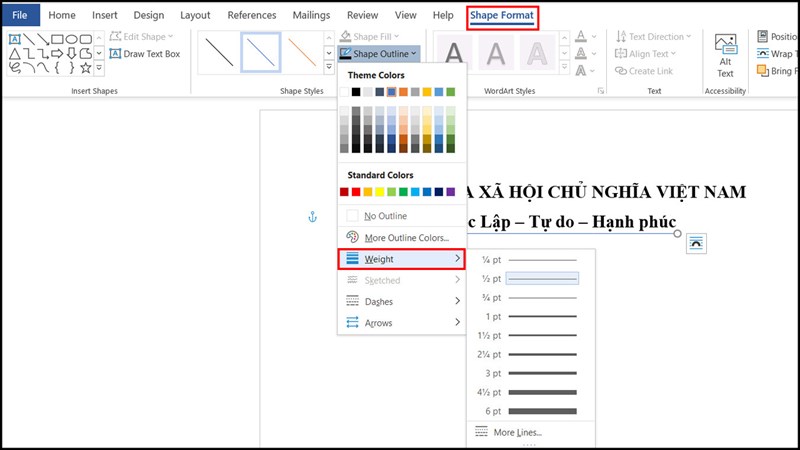Image resolution: width=800 pixels, height=450 pixels.
Task: Expand the Insert Shapes gallery More arrow
Action: 99,67
